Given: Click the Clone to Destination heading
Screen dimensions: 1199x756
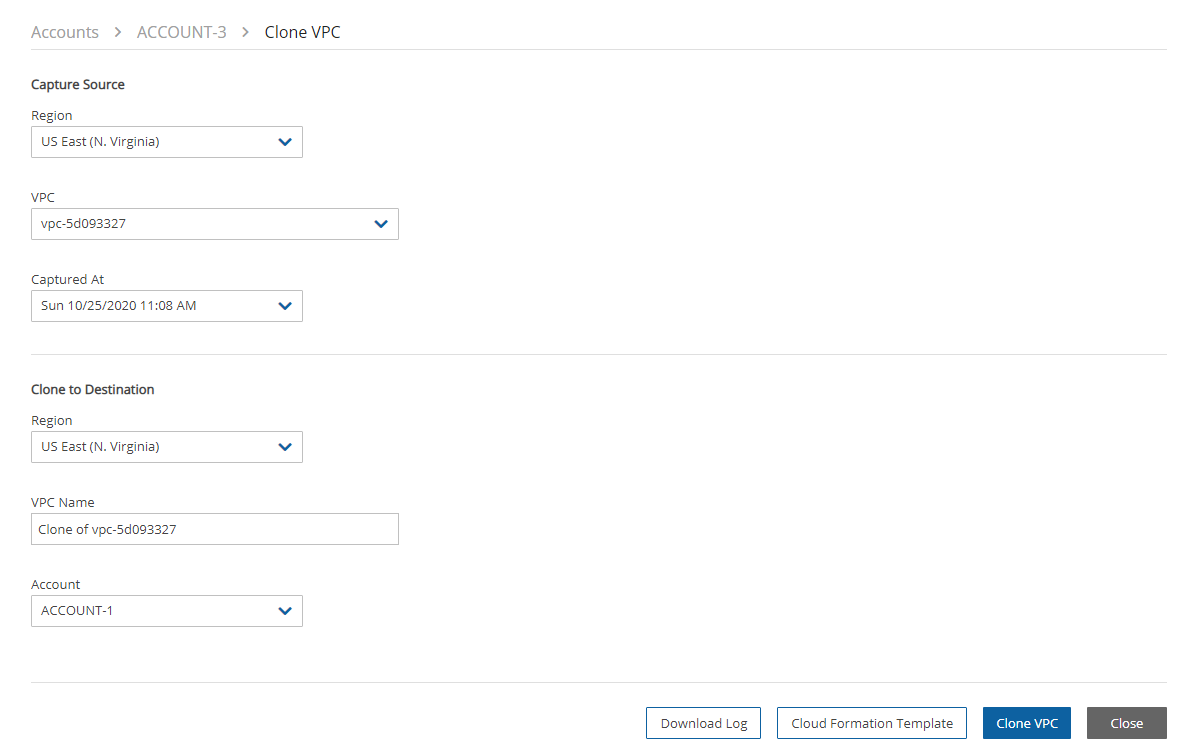Looking at the screenshot, I should (93, 390).
